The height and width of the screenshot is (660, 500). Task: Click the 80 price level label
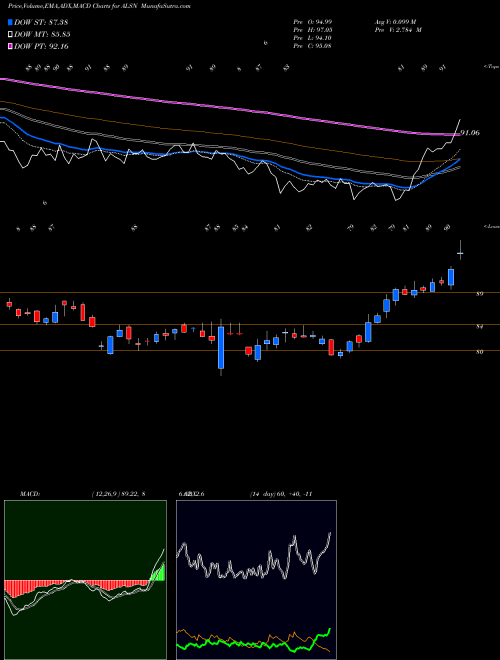coord(479,352)
